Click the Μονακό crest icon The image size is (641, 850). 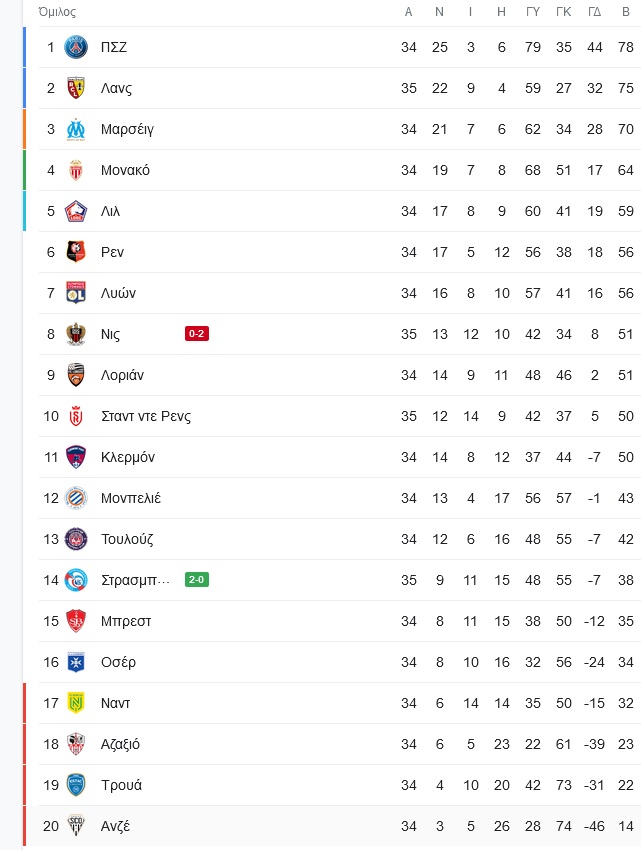coord(76,170)
